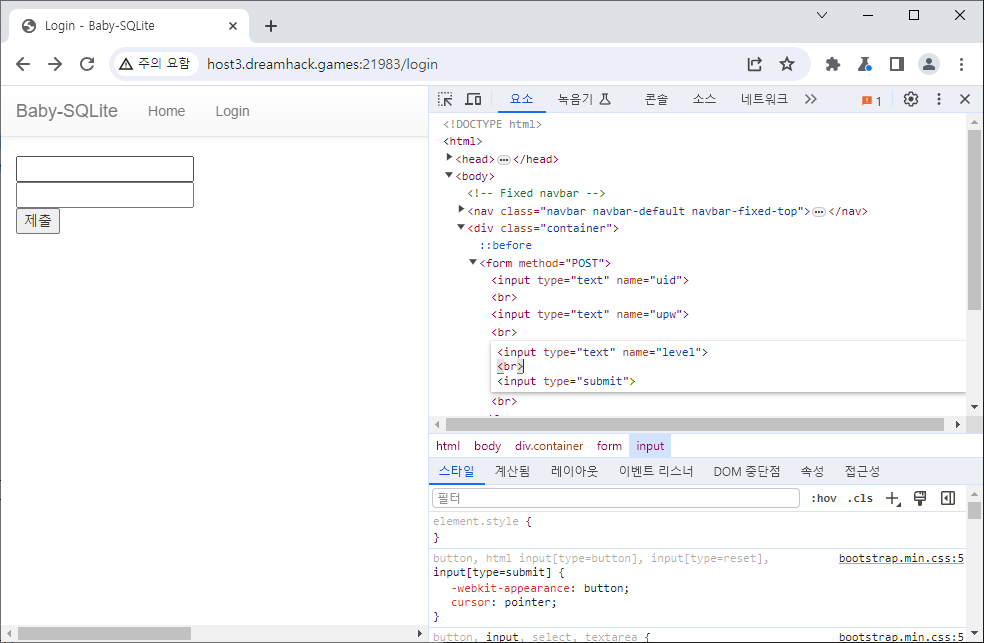Toggle the :hov element state panel

tap(823, 498)
